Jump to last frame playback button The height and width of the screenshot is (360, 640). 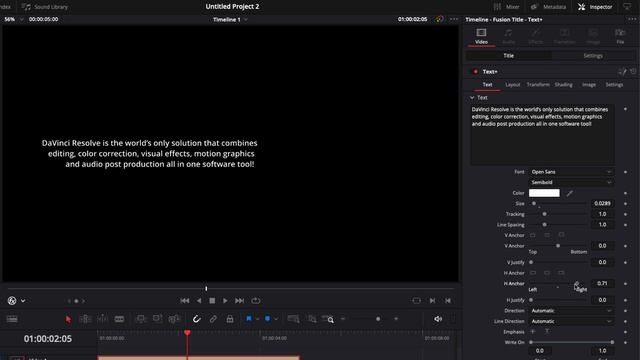239,301
